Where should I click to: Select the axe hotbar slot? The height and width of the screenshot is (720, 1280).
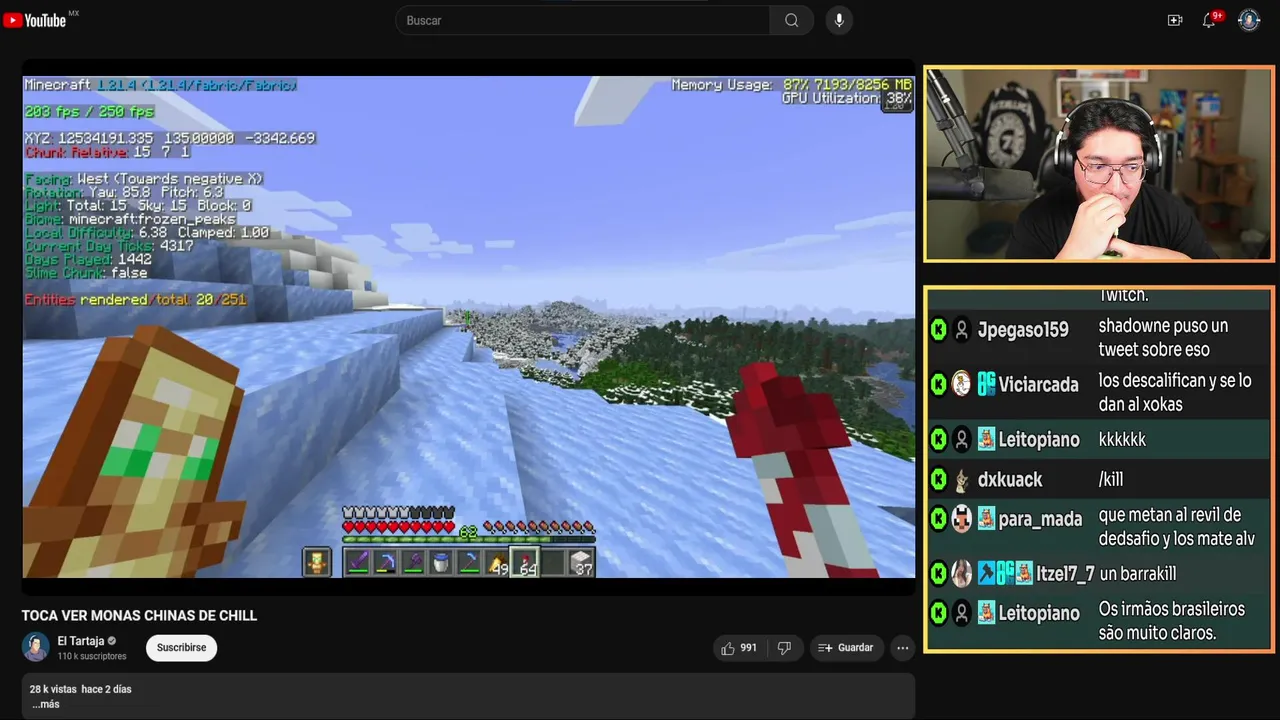[x=413, y=562]
